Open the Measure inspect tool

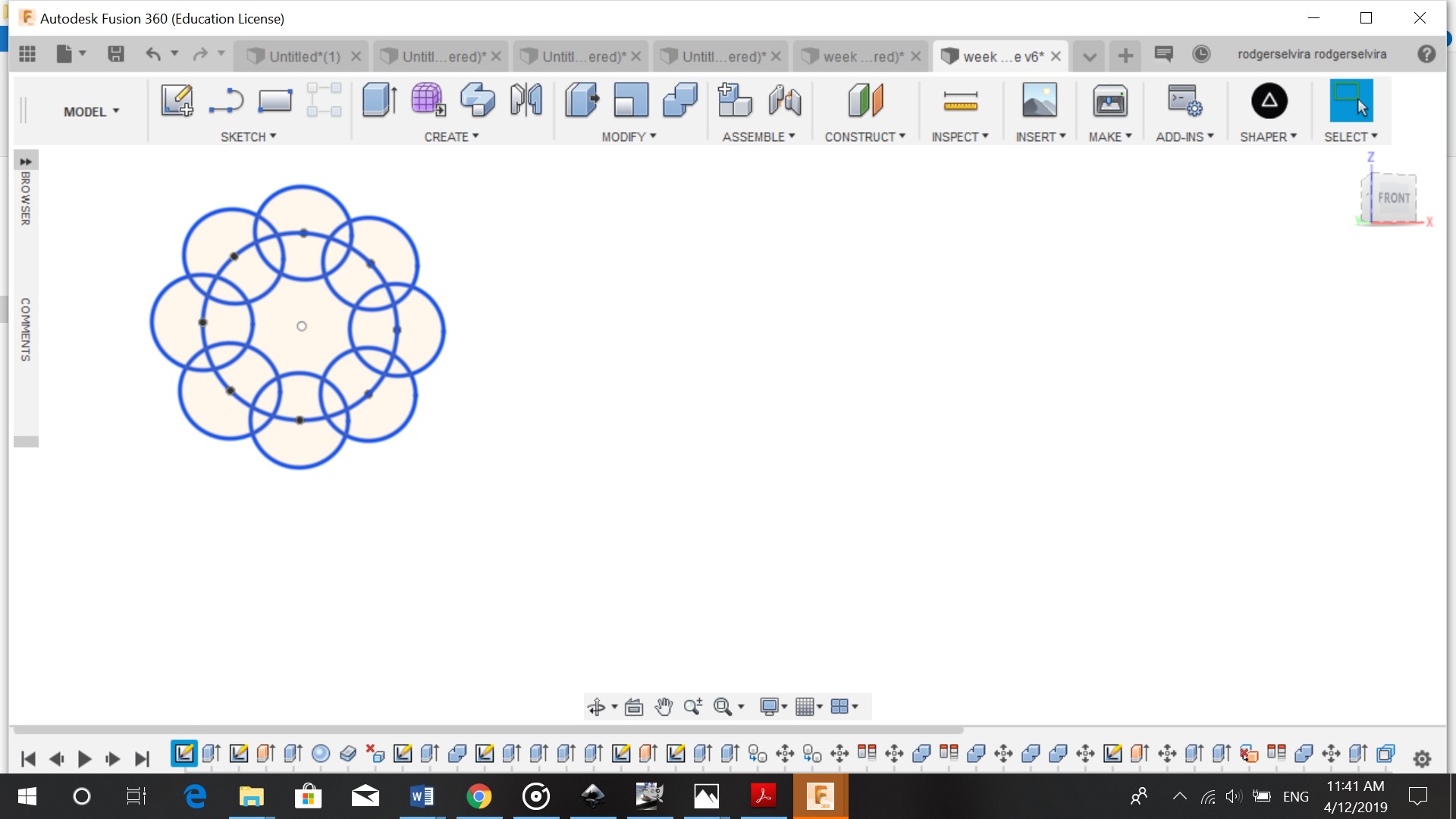pos(960,100)
